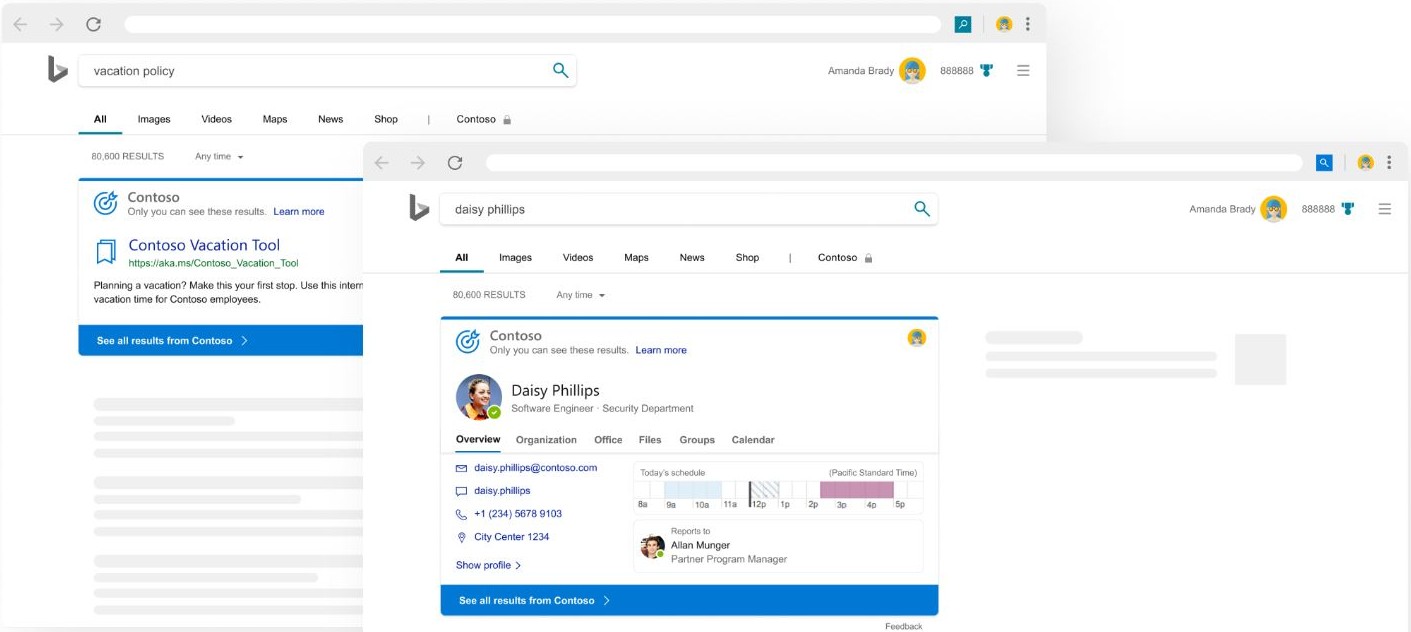The image size is (1411, 632).
Task: Click the purple busy block in today's schedule
Action: tap(856, 490)
